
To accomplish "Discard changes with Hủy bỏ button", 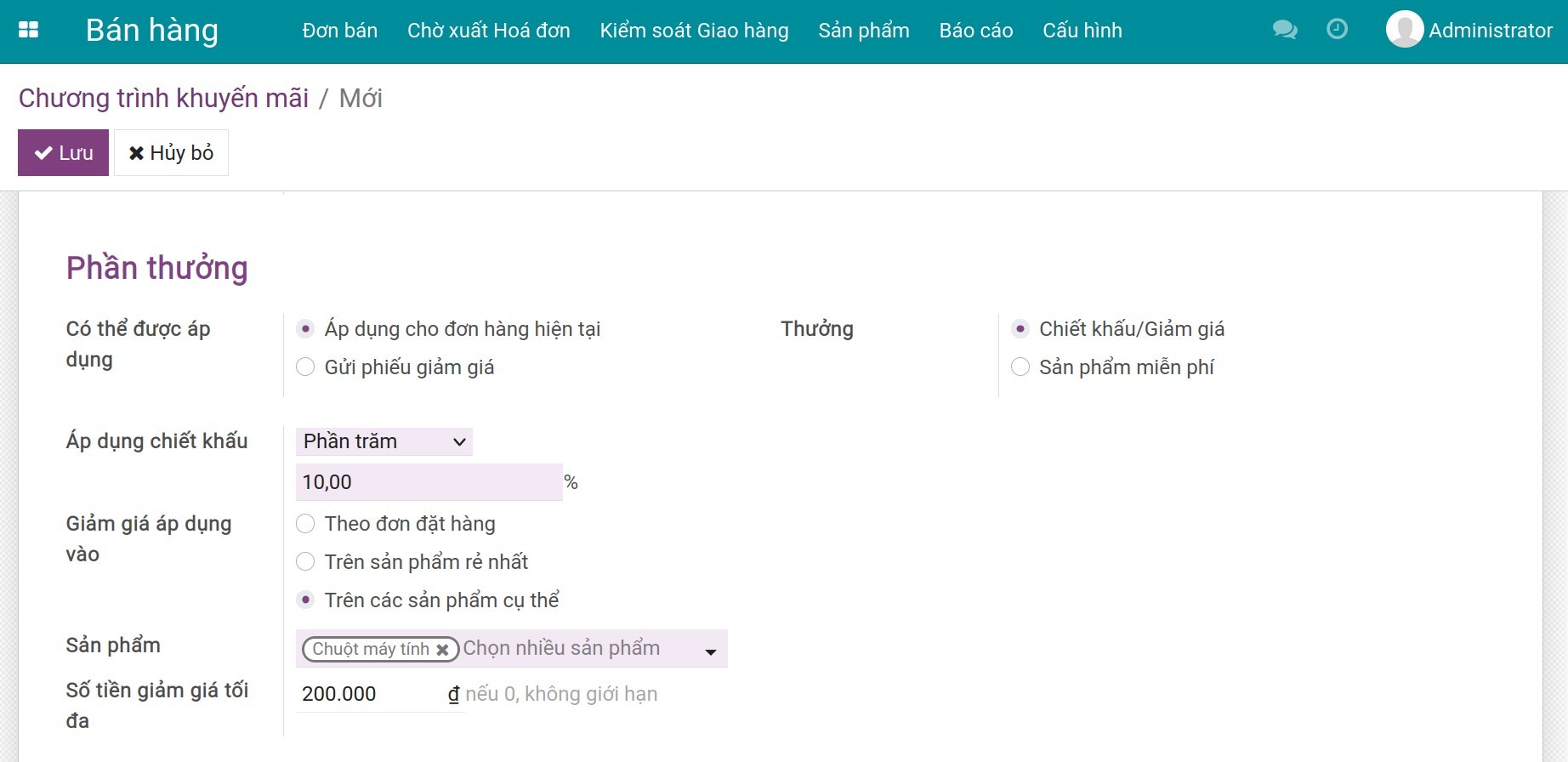I will coord(171,153).
